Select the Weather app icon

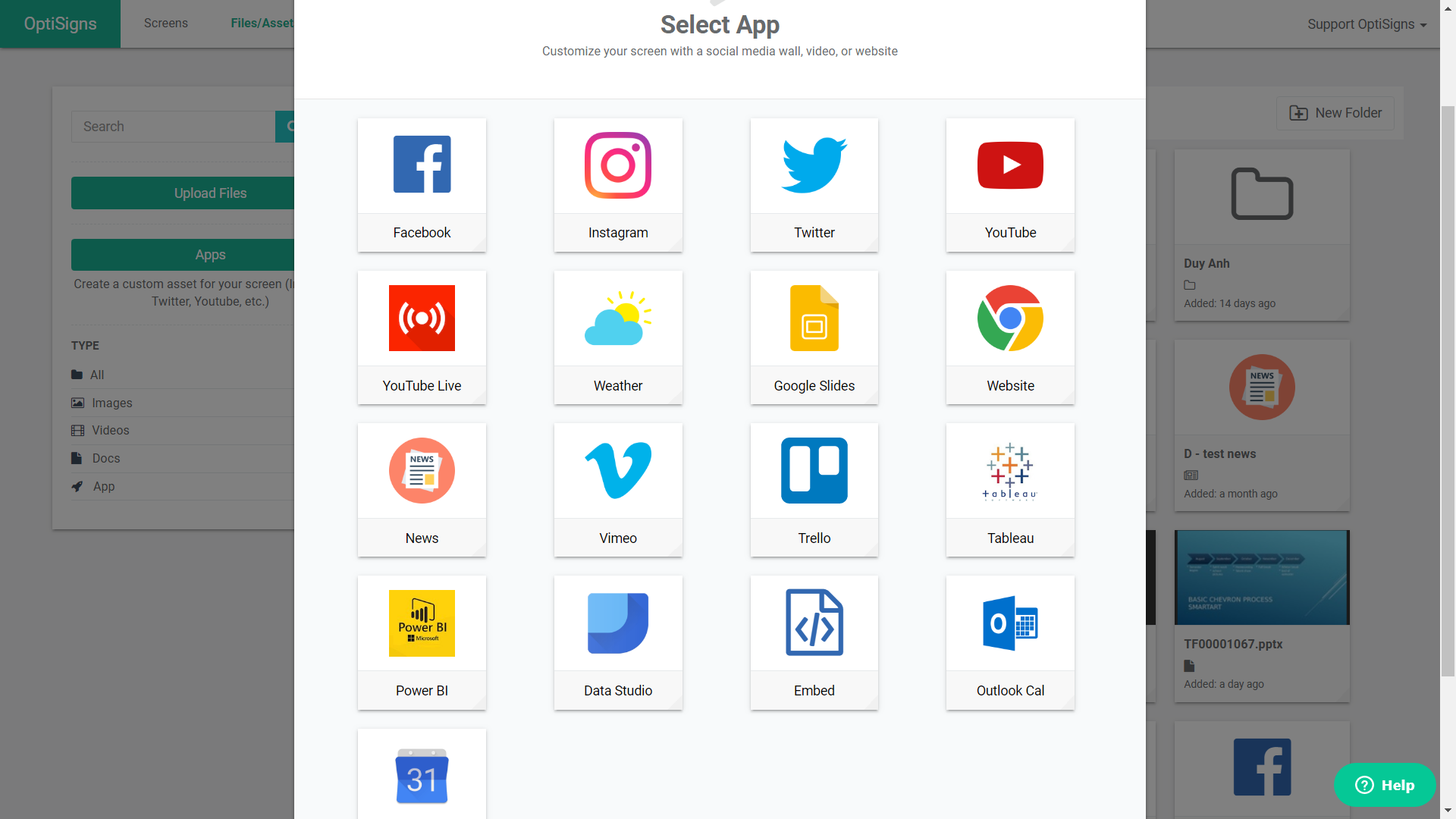click(x=618, y=318)
